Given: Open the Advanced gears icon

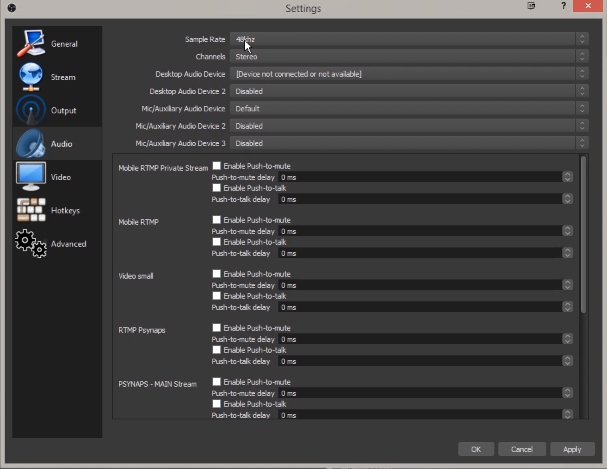Looking at the screenshot, I should click(x=31, y=244).
